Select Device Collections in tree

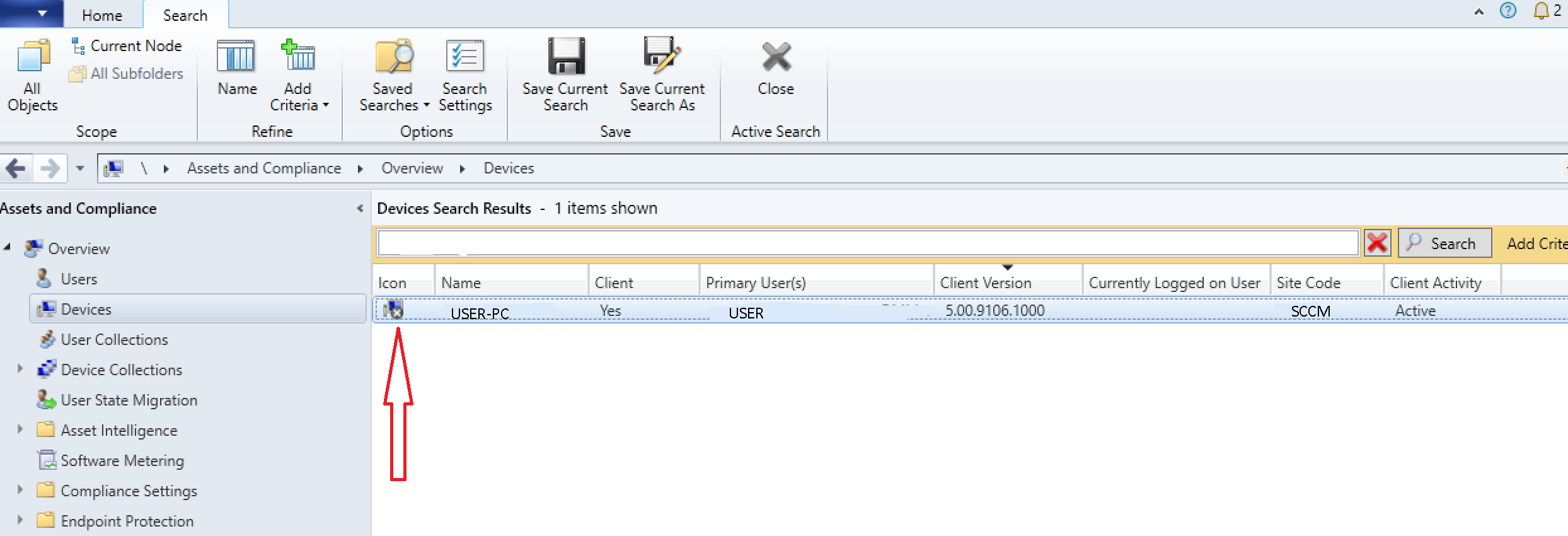121,370
